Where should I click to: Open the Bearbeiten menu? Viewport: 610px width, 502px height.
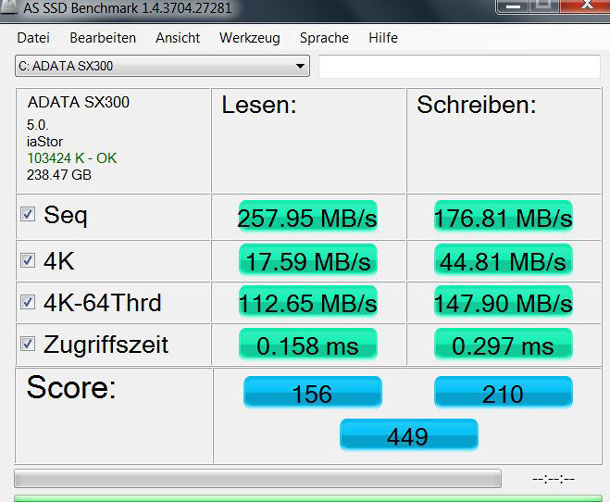point(103,38)
